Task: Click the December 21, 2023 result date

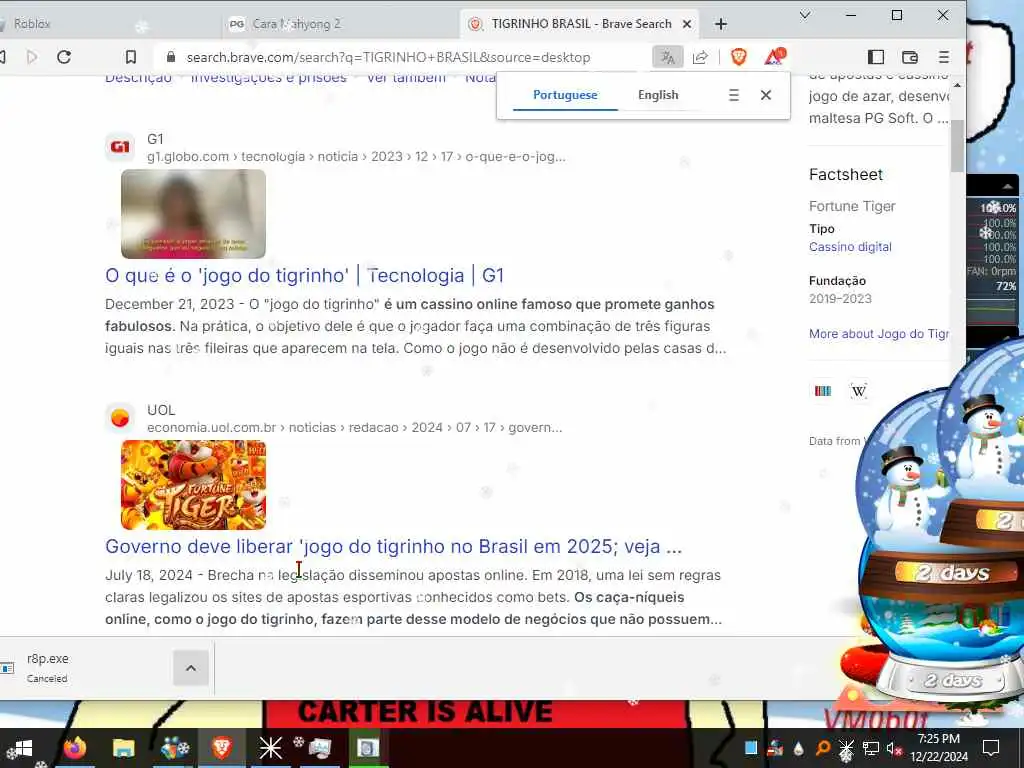Action: 169,304
